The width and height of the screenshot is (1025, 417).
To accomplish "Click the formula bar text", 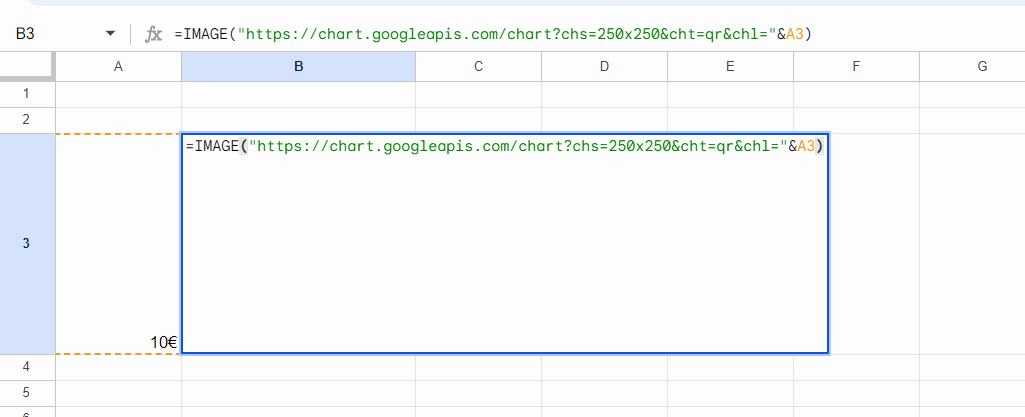I will tap(492, 35).
